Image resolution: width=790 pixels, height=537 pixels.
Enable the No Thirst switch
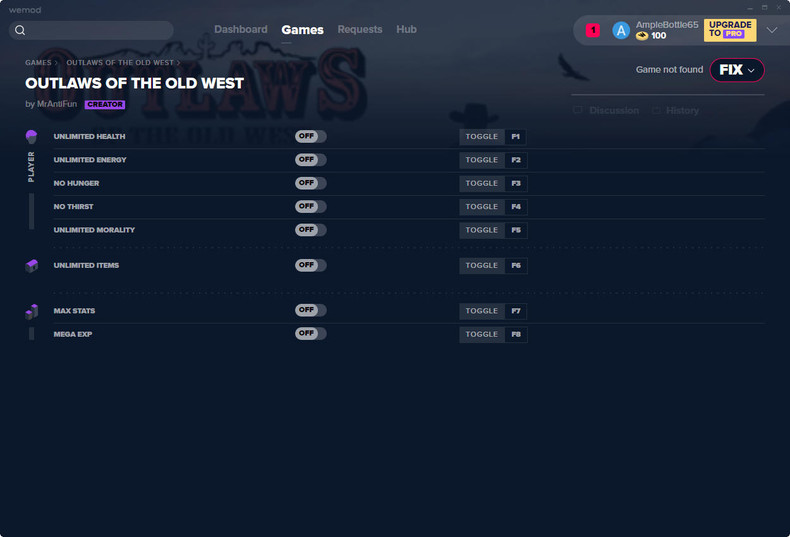[310, 207]
